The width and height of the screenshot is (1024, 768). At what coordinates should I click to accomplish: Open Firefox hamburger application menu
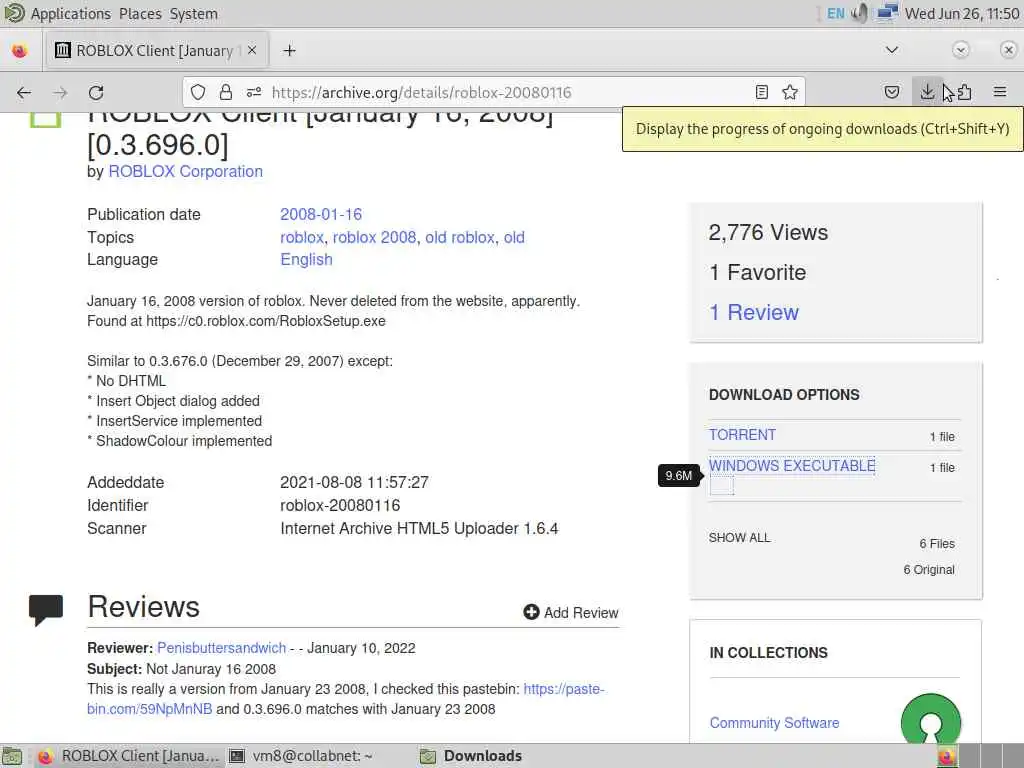(1000, 92)
